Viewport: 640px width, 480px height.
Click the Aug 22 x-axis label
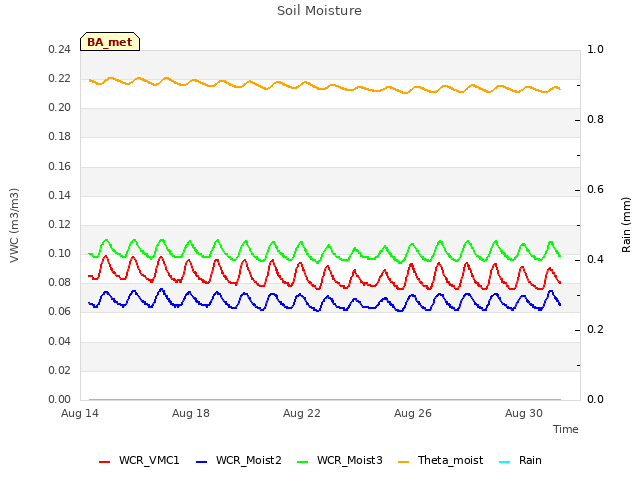302,413
